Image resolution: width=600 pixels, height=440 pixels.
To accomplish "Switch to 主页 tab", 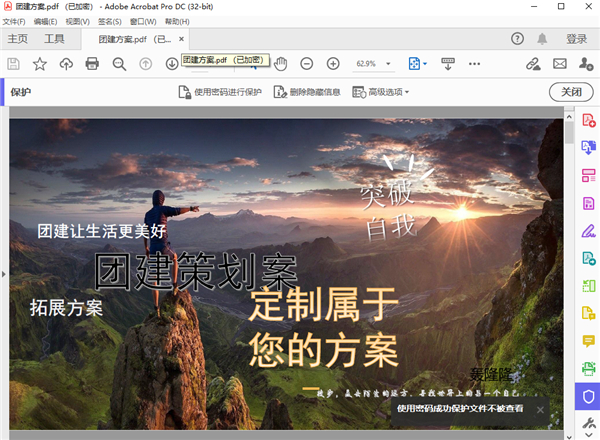I will point(18,39).
